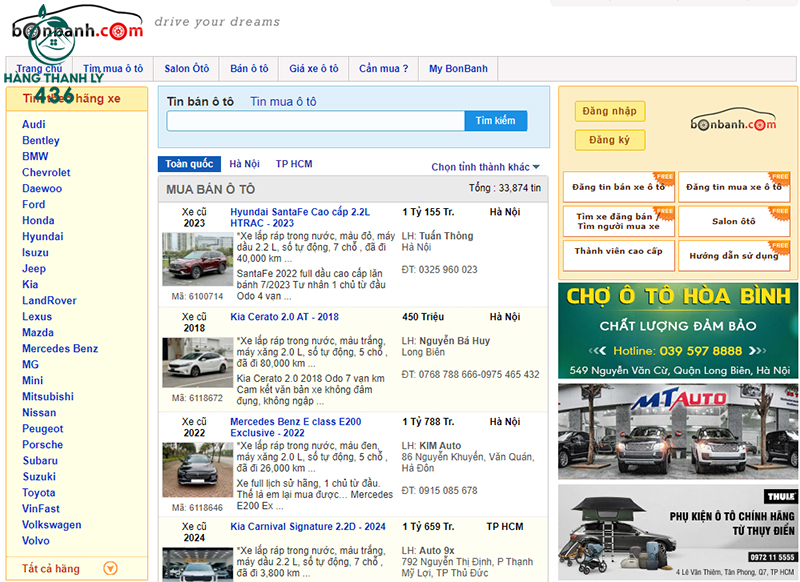Click 'Đăng tin bán xe ô tô' button
Image resolution: width=800 pixels, height=582 pixels.
click(619, 187)
